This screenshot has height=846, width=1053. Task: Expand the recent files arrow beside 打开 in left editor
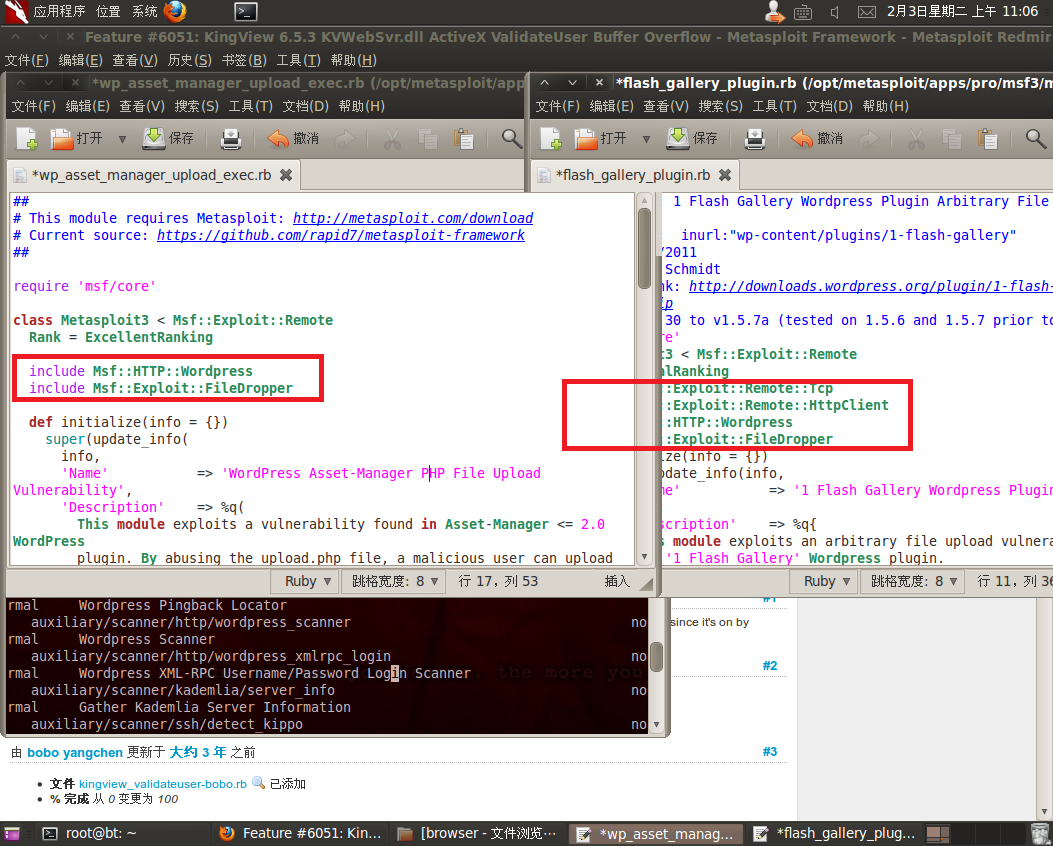(x=122, y=139)
